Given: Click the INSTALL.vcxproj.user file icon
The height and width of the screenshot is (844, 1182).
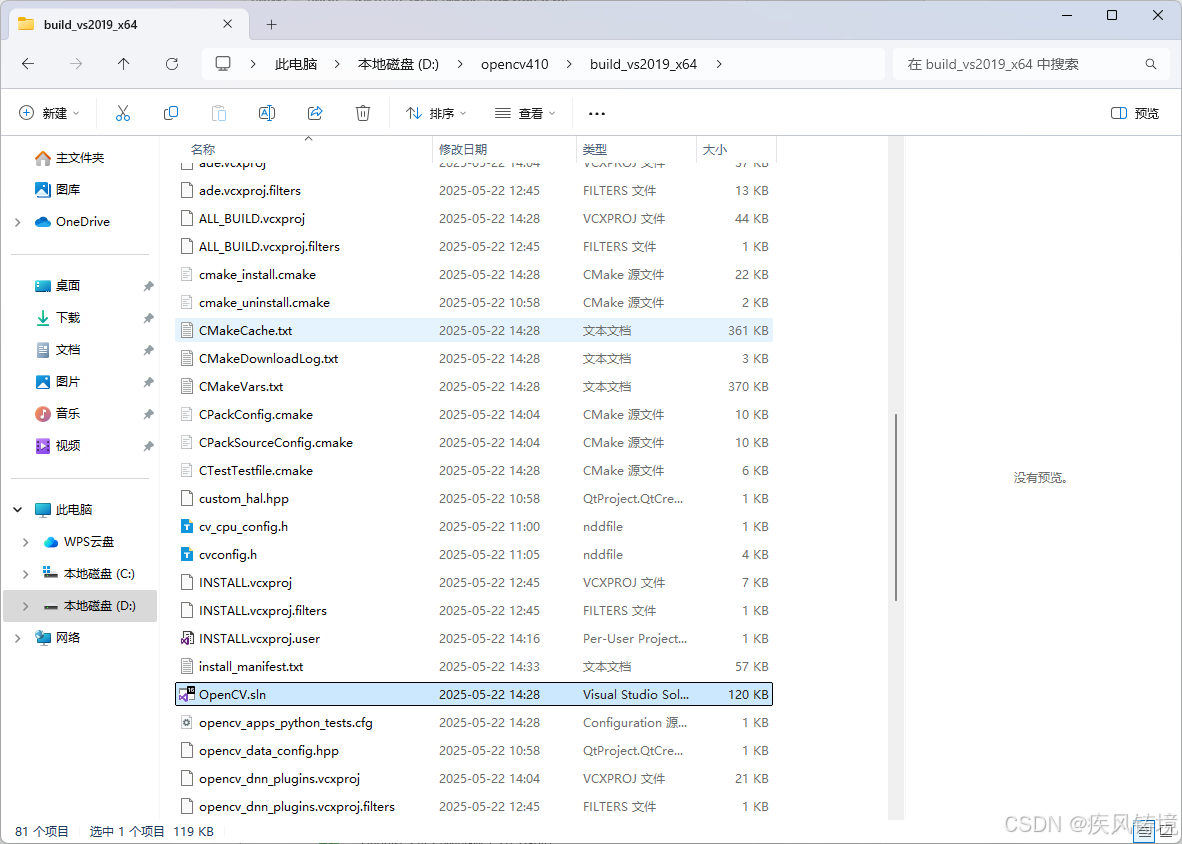Looking at the screenshot, I should click(188, 639).
